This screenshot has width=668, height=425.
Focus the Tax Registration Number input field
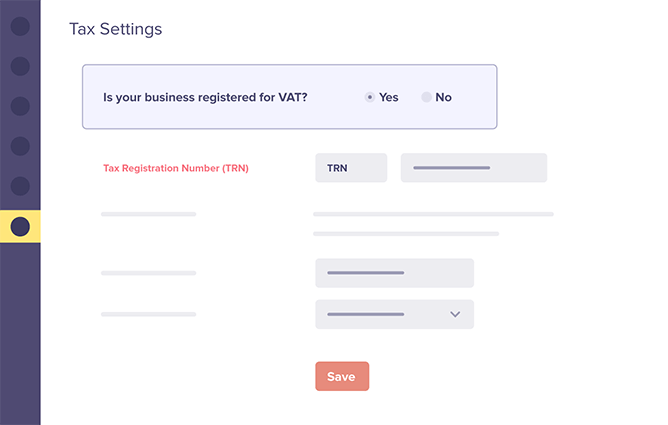pyautogui.click(x=474, y=168)
